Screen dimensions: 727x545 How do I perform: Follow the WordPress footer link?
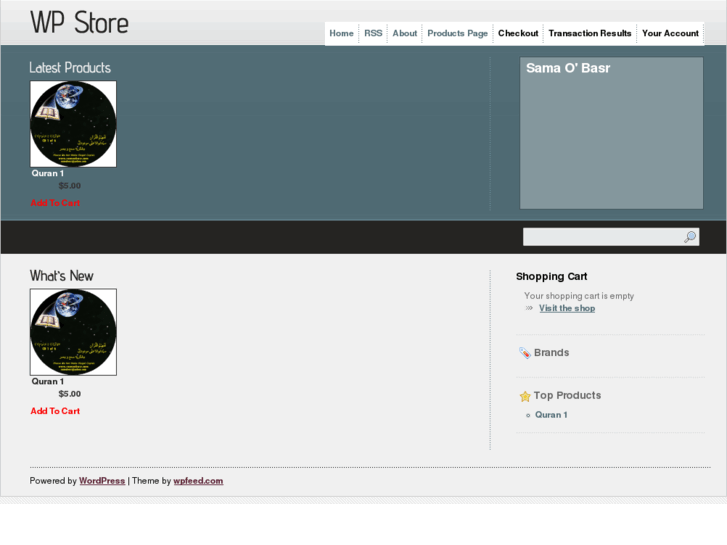102,481
